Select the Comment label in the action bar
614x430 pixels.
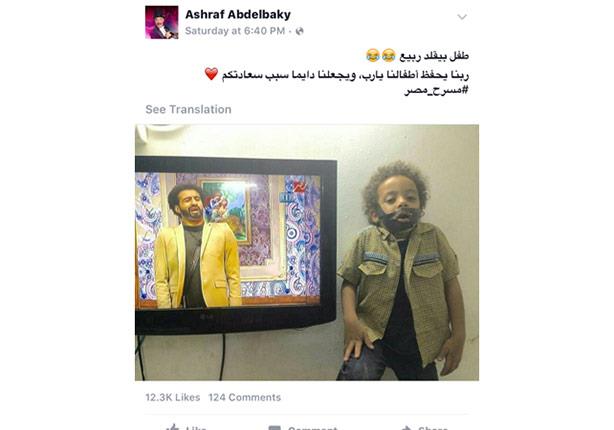(x=312, y=428)
